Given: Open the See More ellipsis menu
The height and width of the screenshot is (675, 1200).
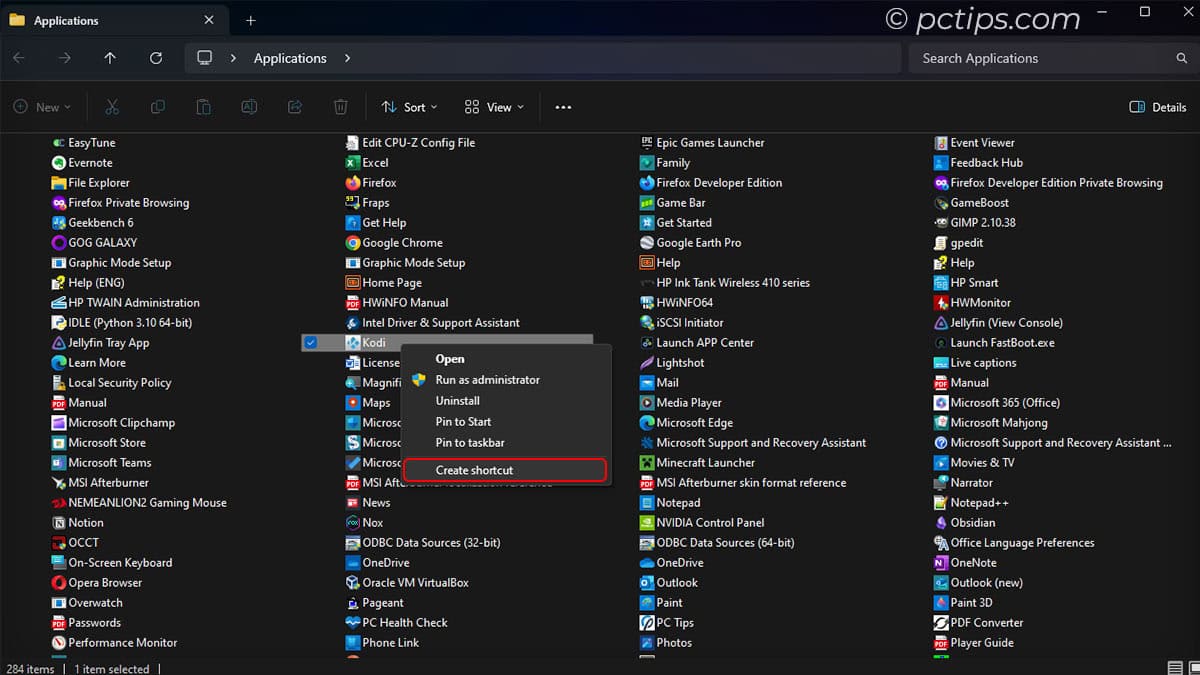Looking at the screenshot, I should pyautogui.click(x=563, y=106).
